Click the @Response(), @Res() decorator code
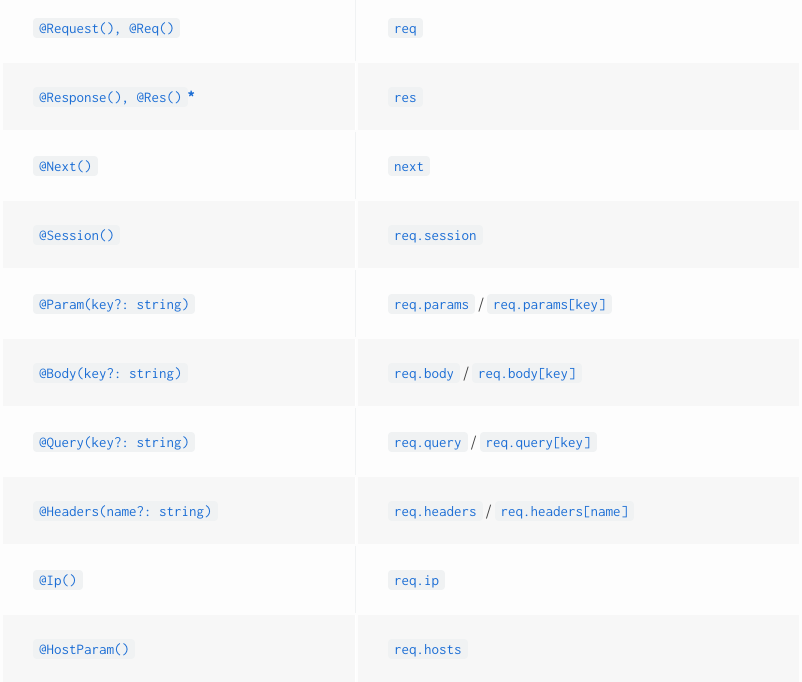This screenshot has width=802, height=682. [110, 97]
